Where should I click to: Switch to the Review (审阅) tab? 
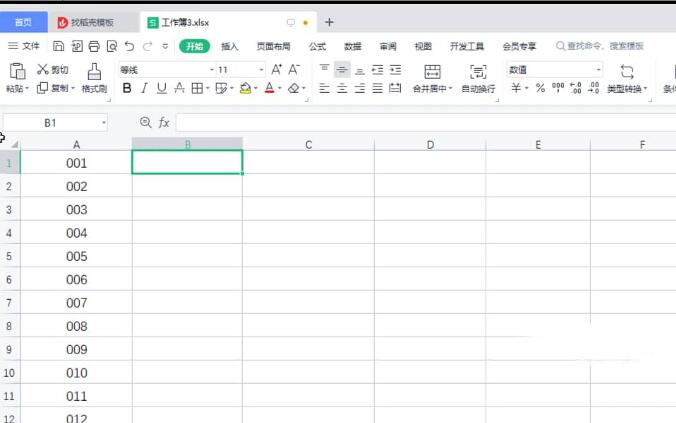pos(388,46)
